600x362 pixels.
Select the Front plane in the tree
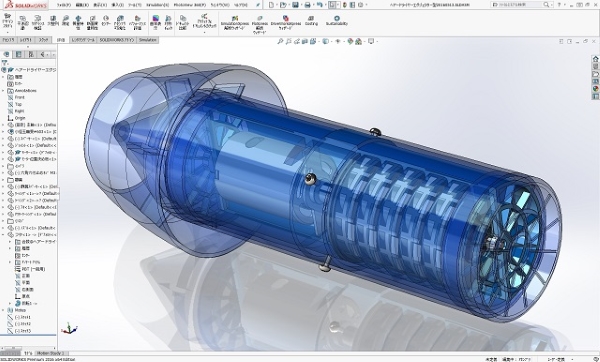tap(19, 98)
